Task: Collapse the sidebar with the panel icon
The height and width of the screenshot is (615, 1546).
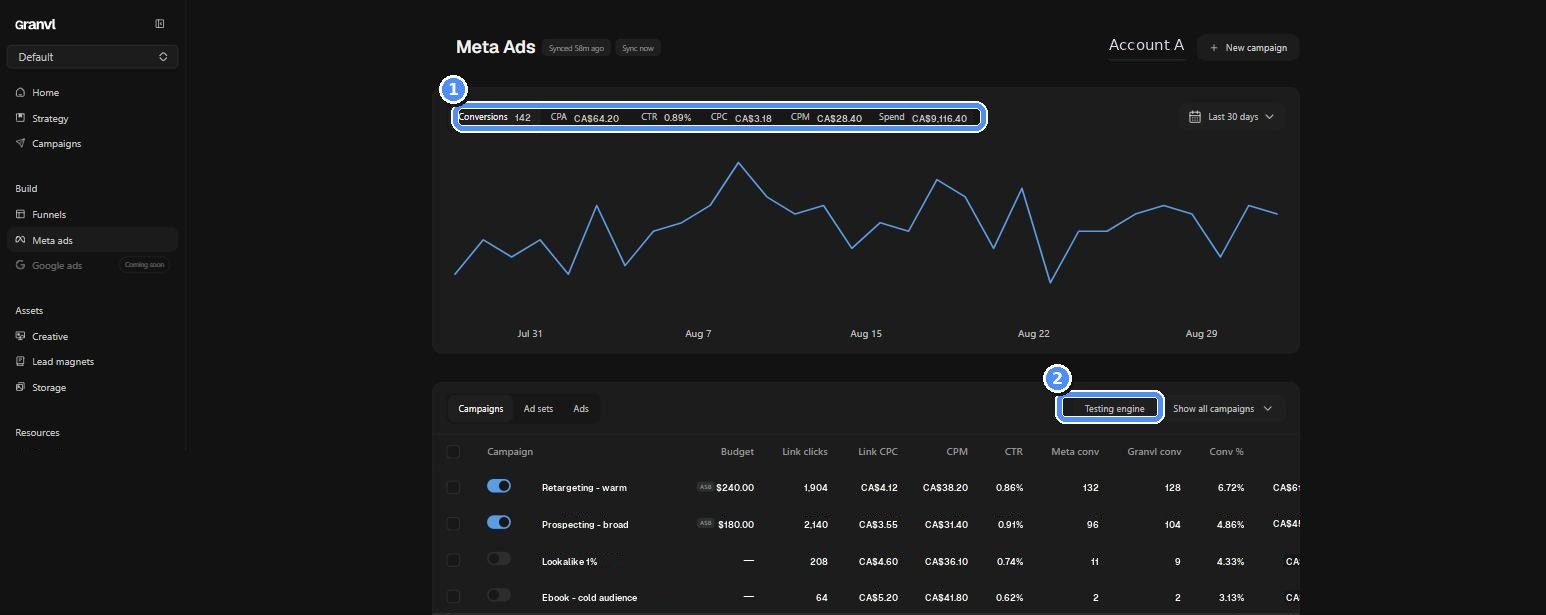Action: coord(160,24)
